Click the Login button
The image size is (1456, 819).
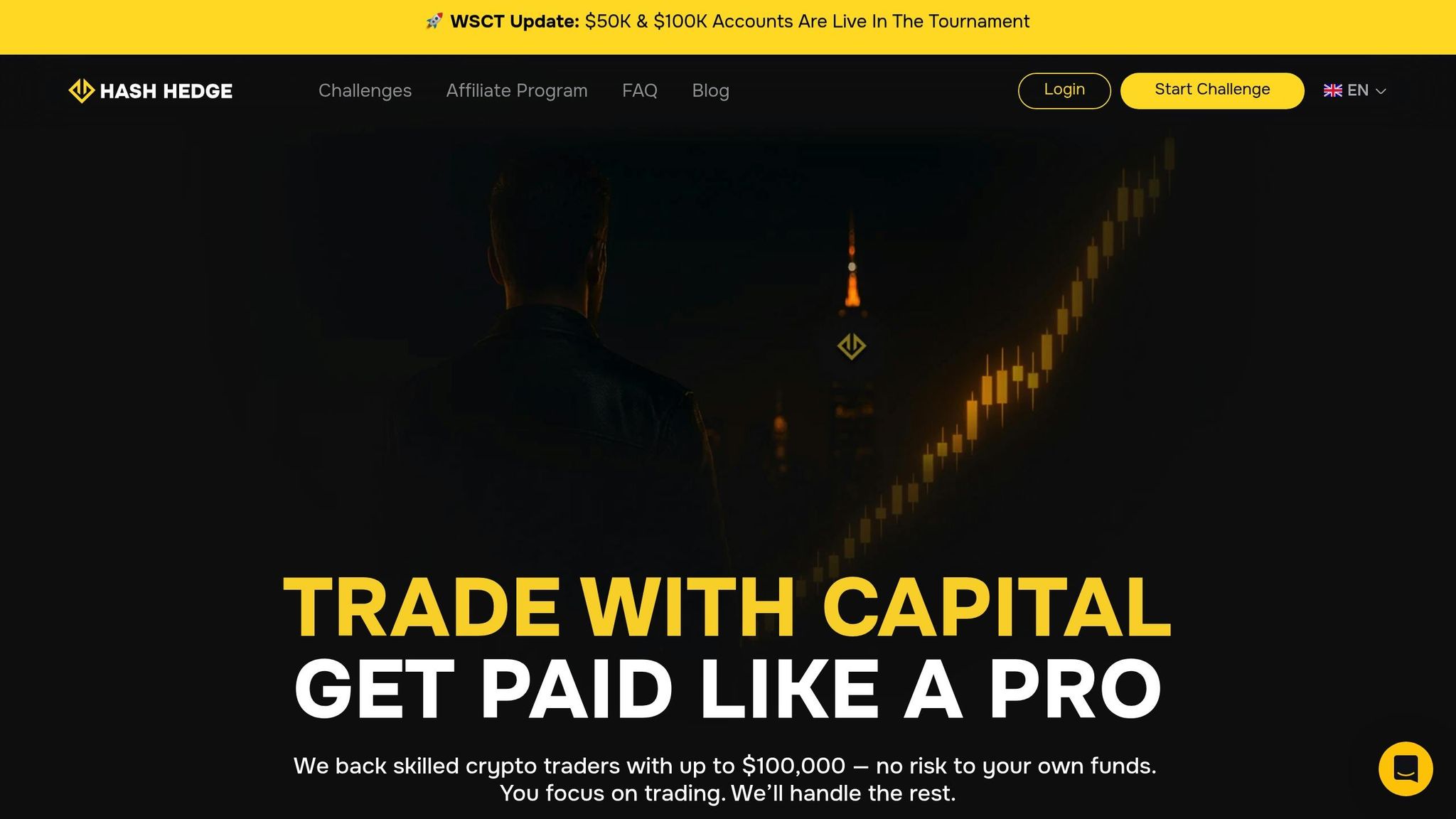[1064, 90]
